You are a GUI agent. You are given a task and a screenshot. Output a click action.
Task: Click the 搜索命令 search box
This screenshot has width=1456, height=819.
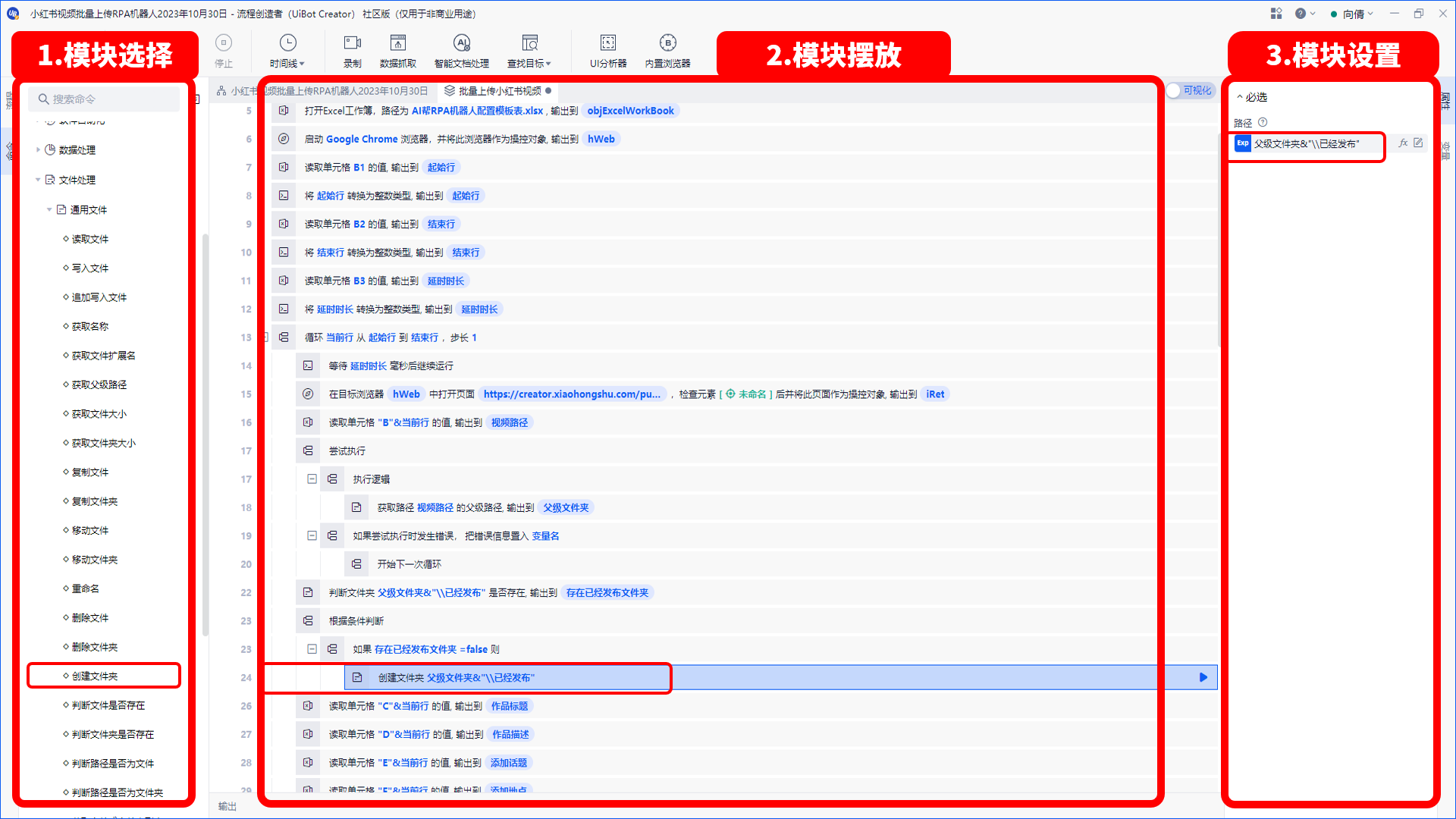pos(104,99)
